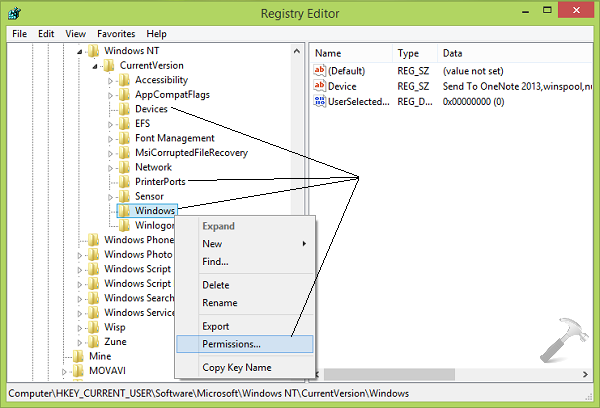Click the PrinterPorts folder icon
The width and height of the screenshot is (600, 408).
(x=125, y=181)
